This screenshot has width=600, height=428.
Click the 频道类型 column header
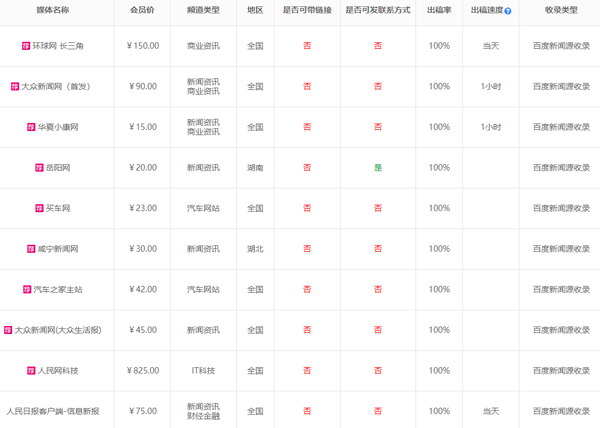204,10
